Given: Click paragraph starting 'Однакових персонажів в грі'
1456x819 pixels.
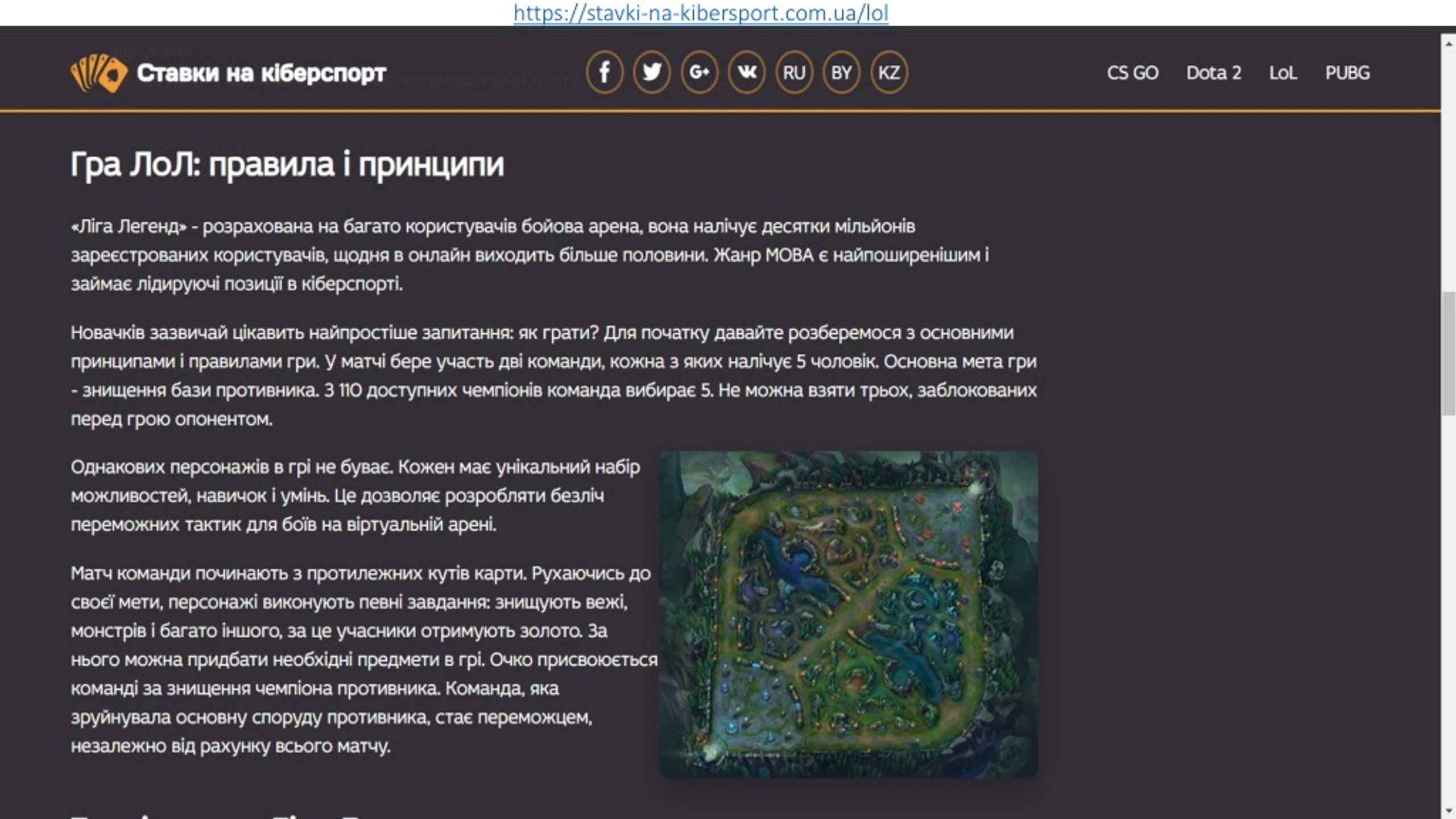Looking at the screenshot, I should coord(355,495).
